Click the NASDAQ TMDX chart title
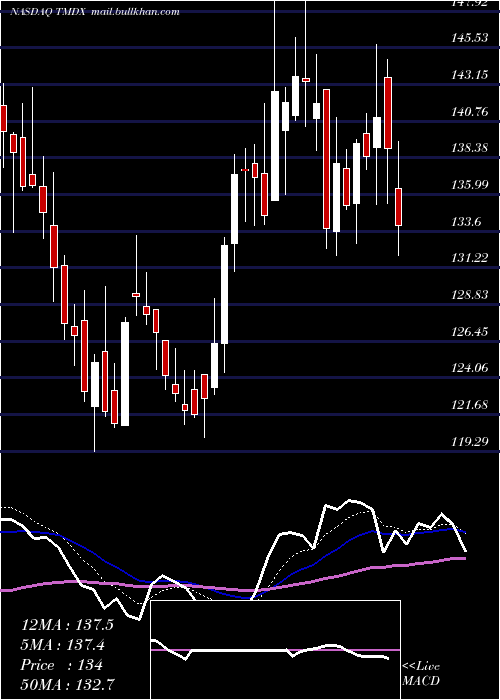Image resolution: width=500 pixels, height=700 pixels. coord(95,12)
